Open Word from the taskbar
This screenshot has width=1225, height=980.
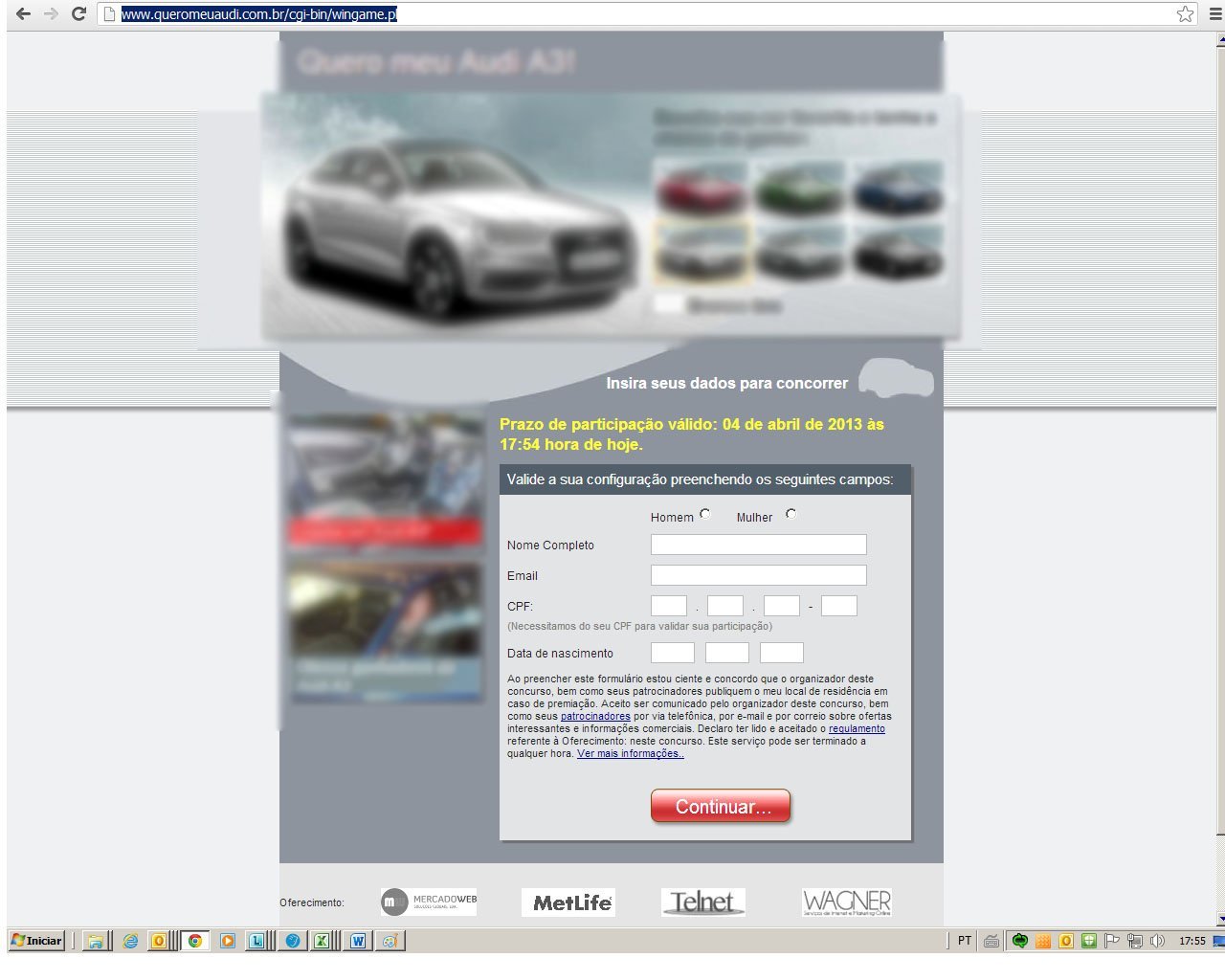[x=358, y=941]
